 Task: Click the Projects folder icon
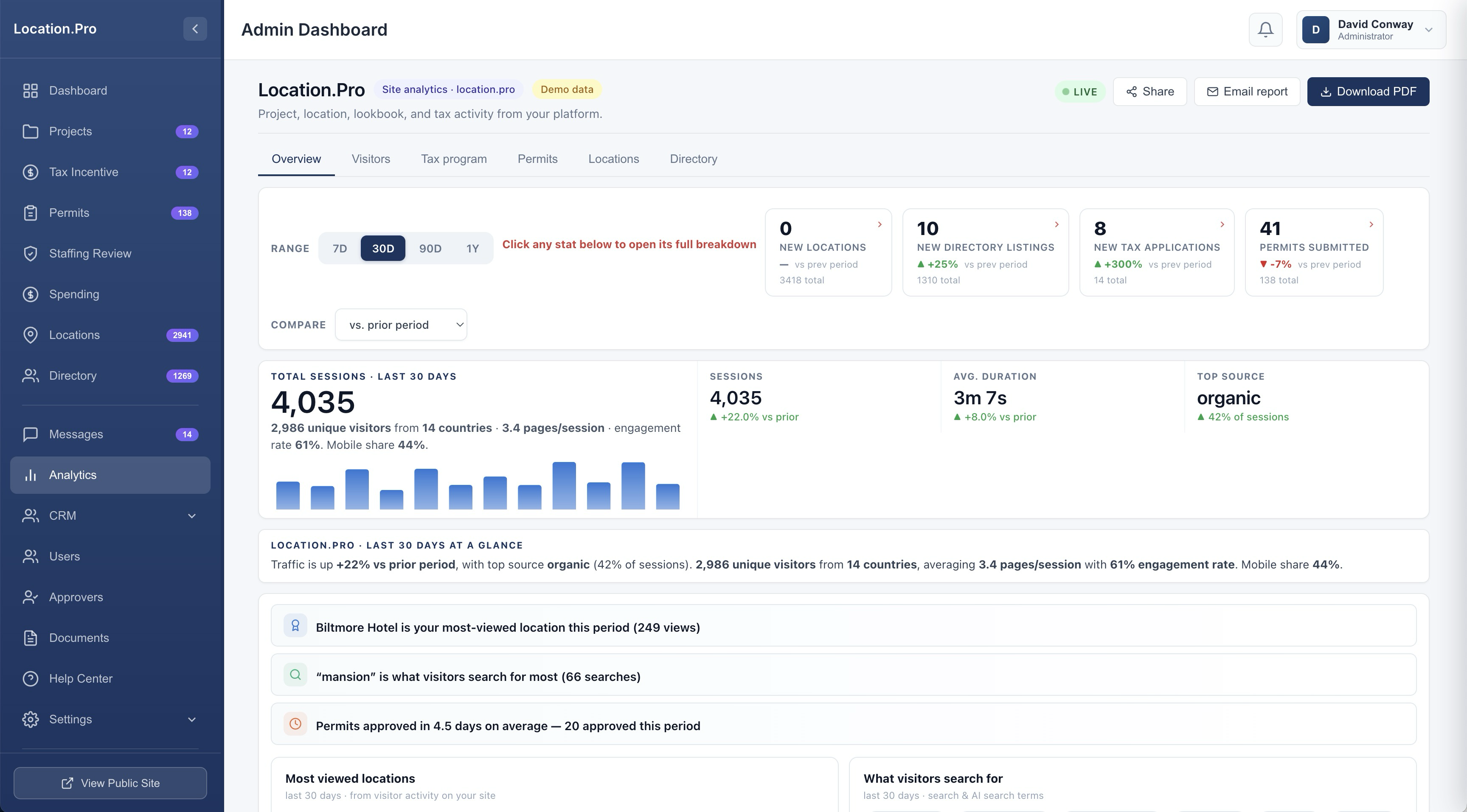pyautogui.click(x=30, y=132)
